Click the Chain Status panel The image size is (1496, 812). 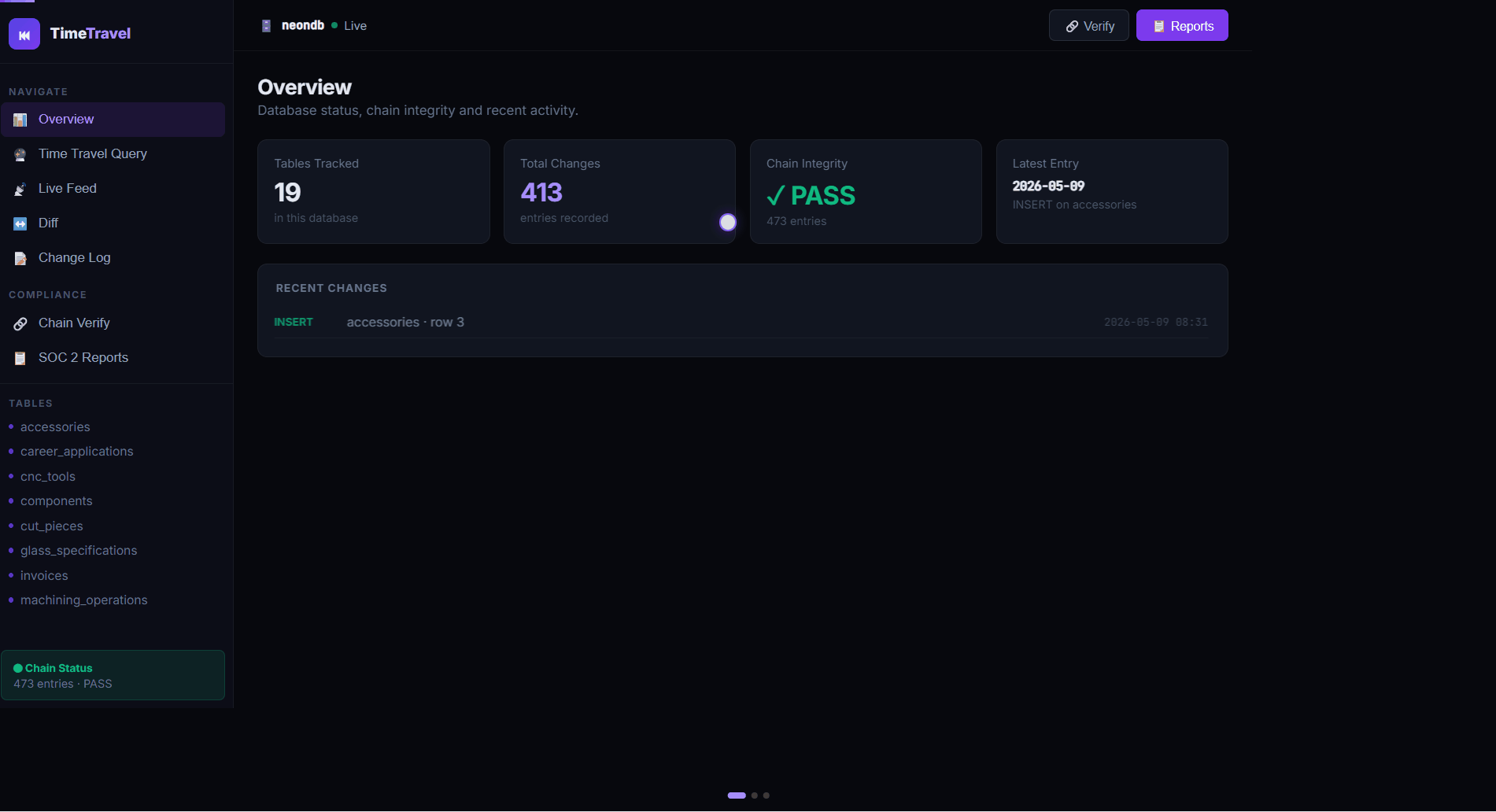pos(113,675)
